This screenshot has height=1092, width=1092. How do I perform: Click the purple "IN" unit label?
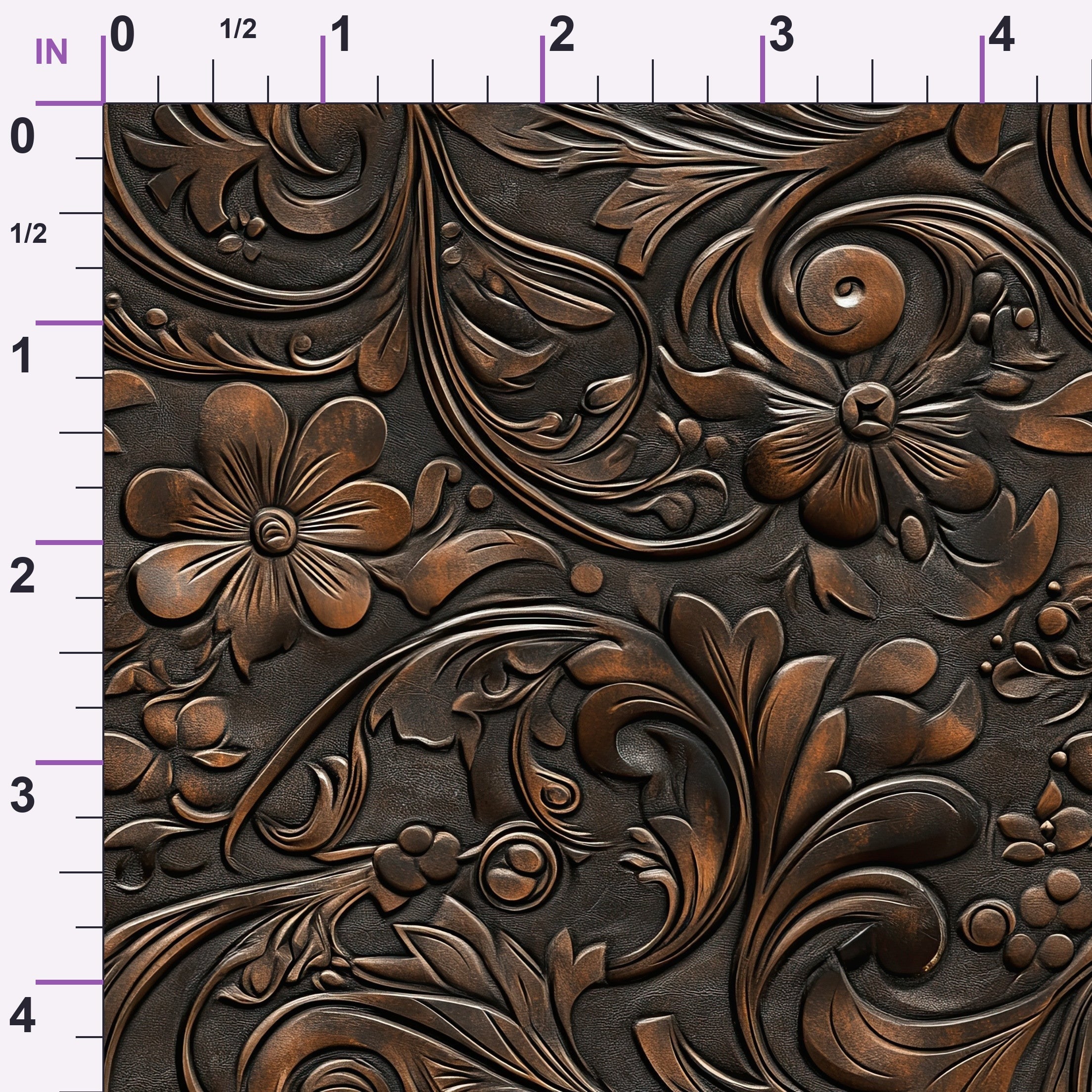pos(51,52)
